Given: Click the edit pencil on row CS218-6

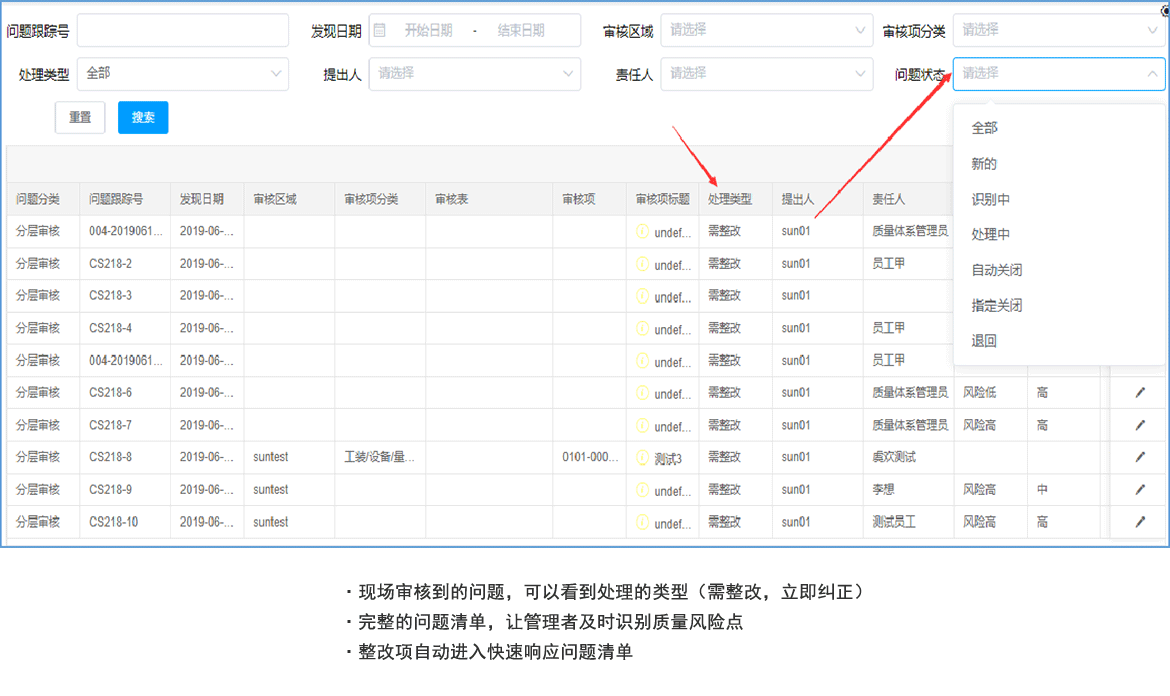Looking at the screenshot, I should 1141,392.
